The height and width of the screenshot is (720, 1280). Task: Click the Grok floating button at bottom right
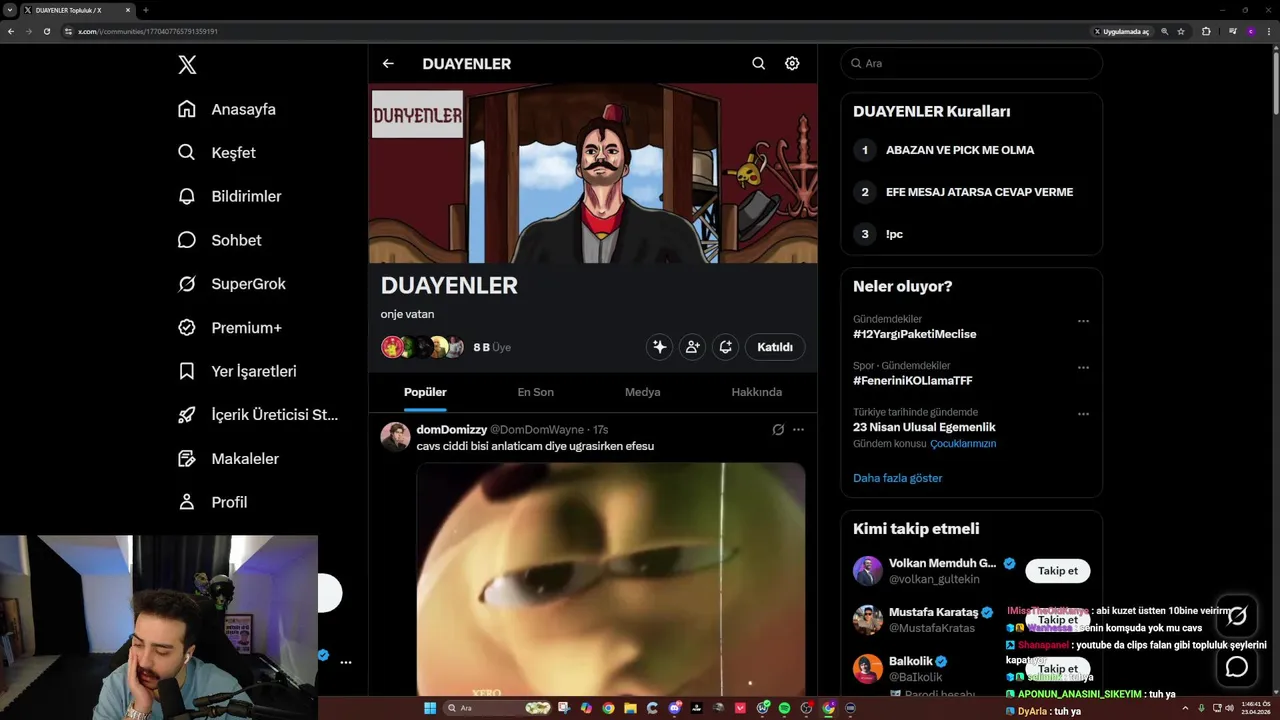pos(1237,616)
